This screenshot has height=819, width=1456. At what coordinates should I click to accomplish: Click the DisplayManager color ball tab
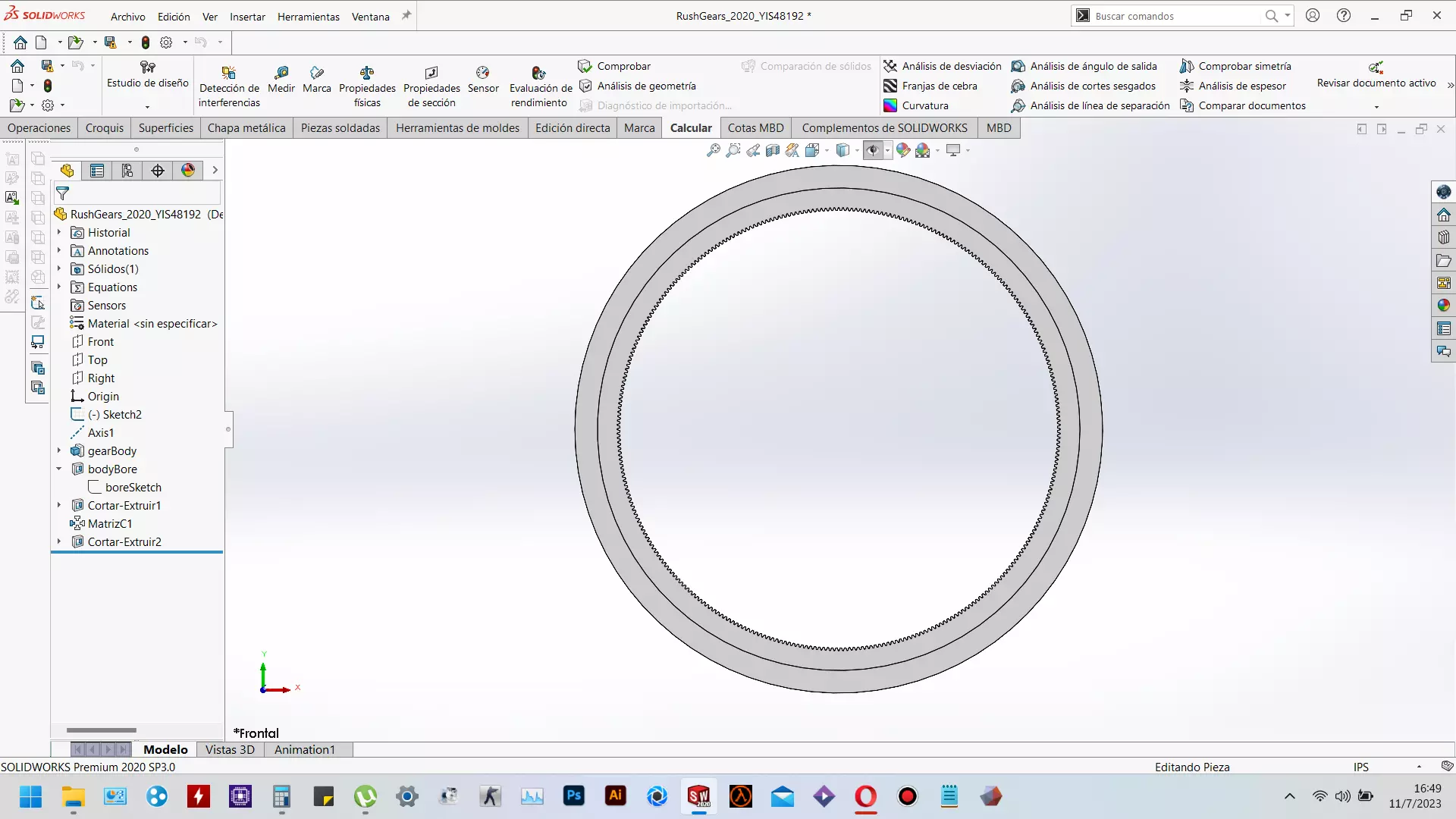(x=188, y=171)
